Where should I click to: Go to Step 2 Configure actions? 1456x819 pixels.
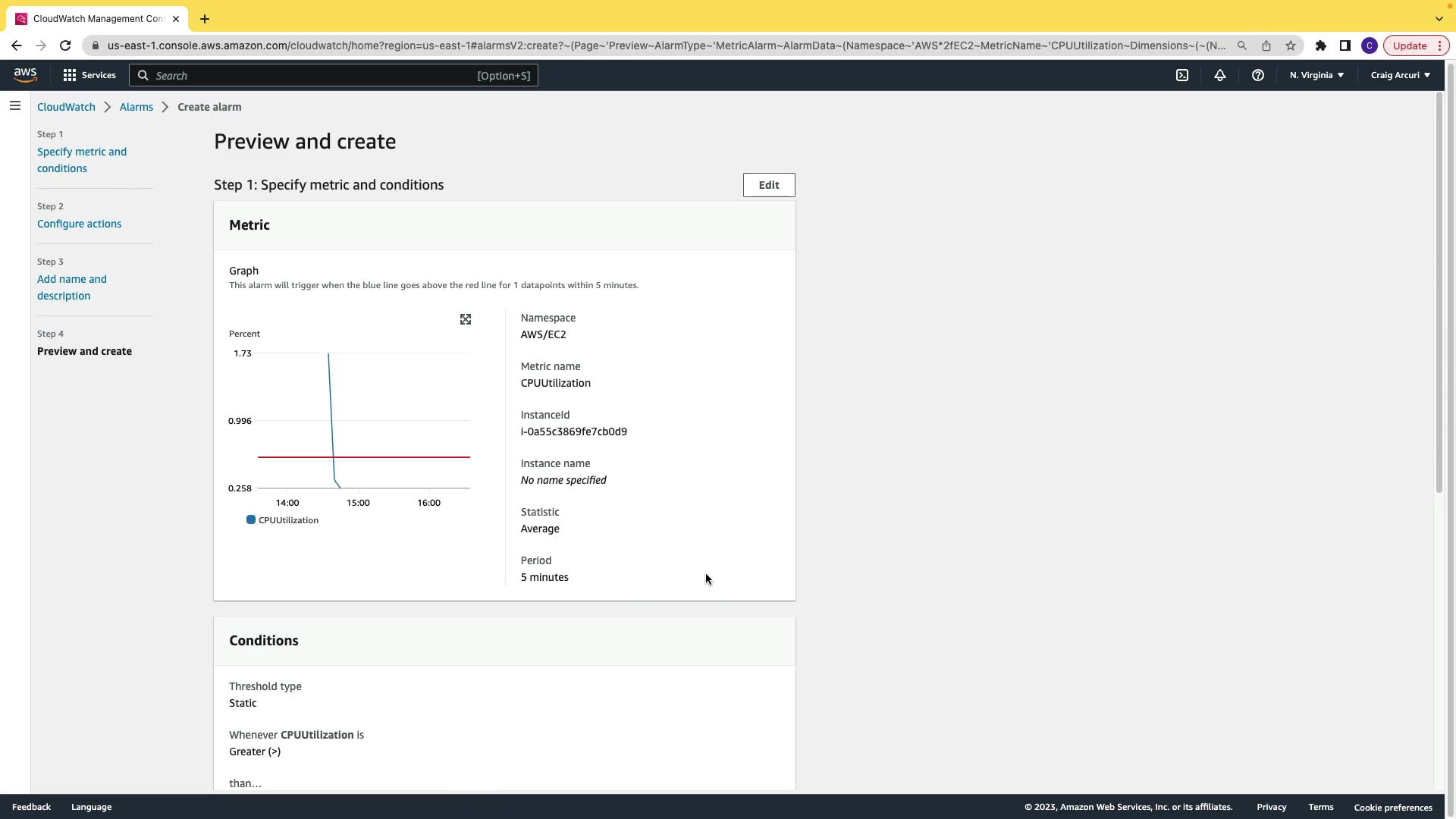[x=79, y=224]
